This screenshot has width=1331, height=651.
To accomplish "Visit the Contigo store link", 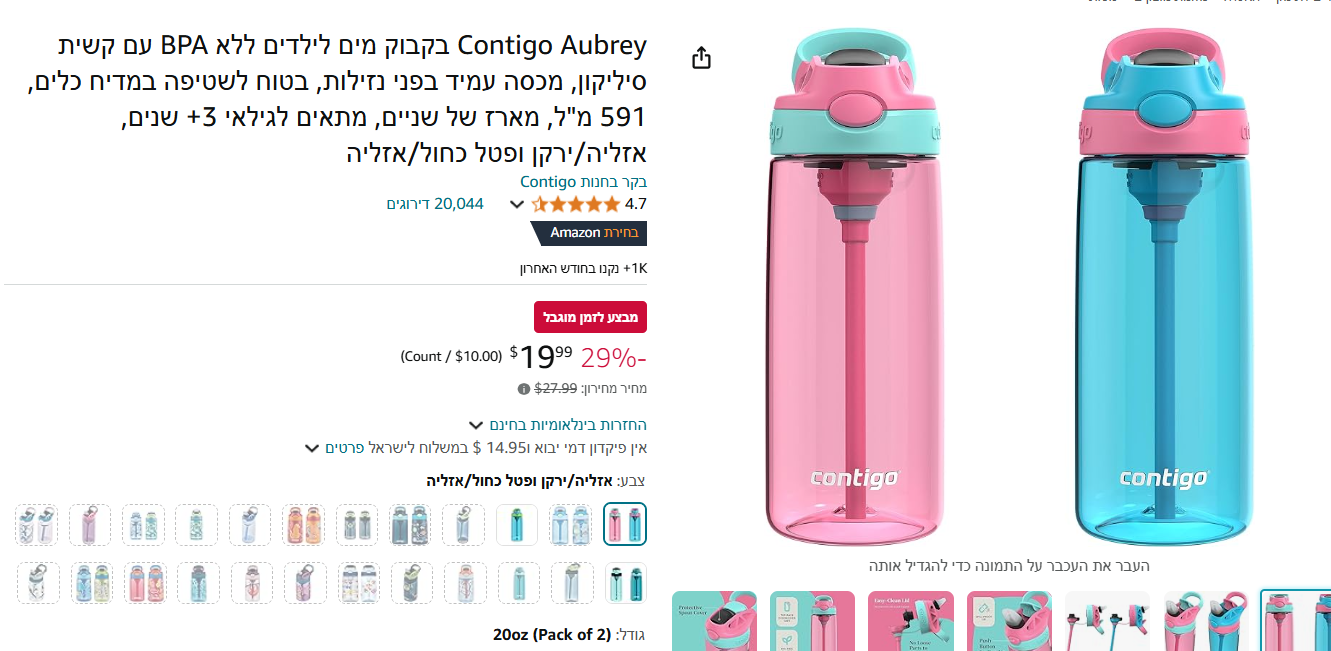I will click(x=583, y=182).
